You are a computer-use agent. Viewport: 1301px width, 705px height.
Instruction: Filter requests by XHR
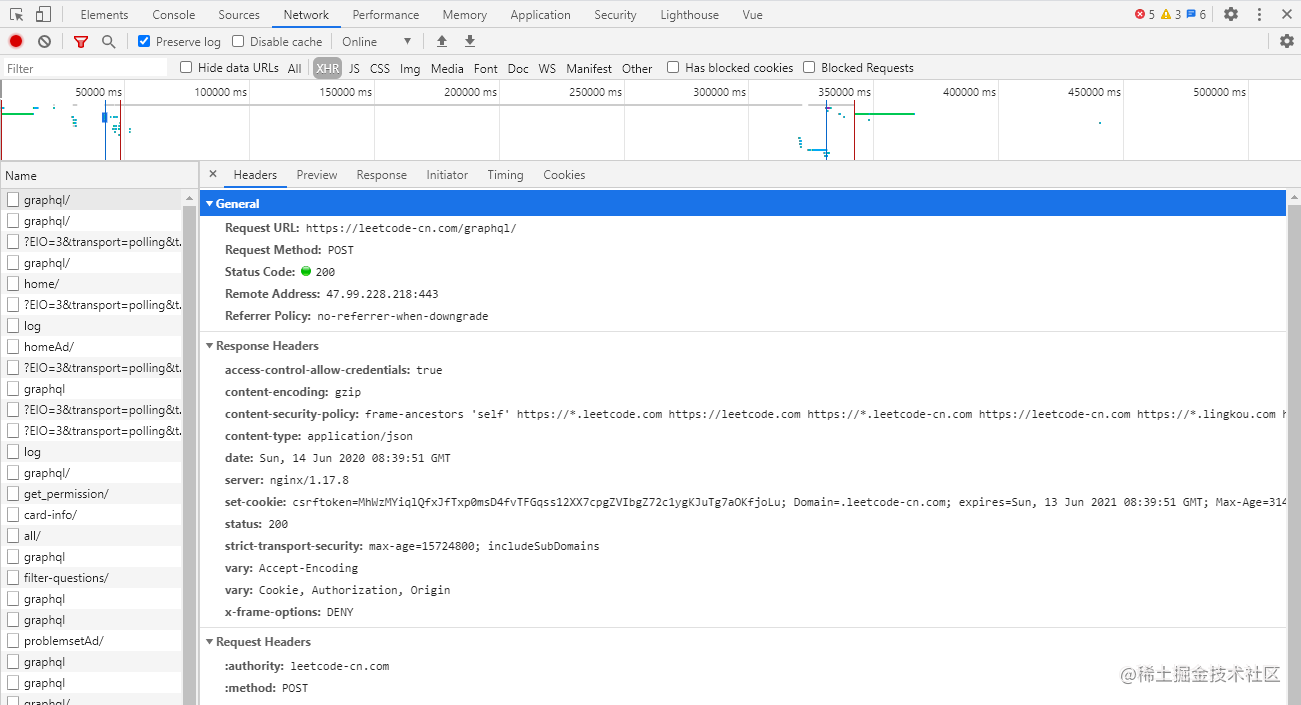tap(328, 68)
